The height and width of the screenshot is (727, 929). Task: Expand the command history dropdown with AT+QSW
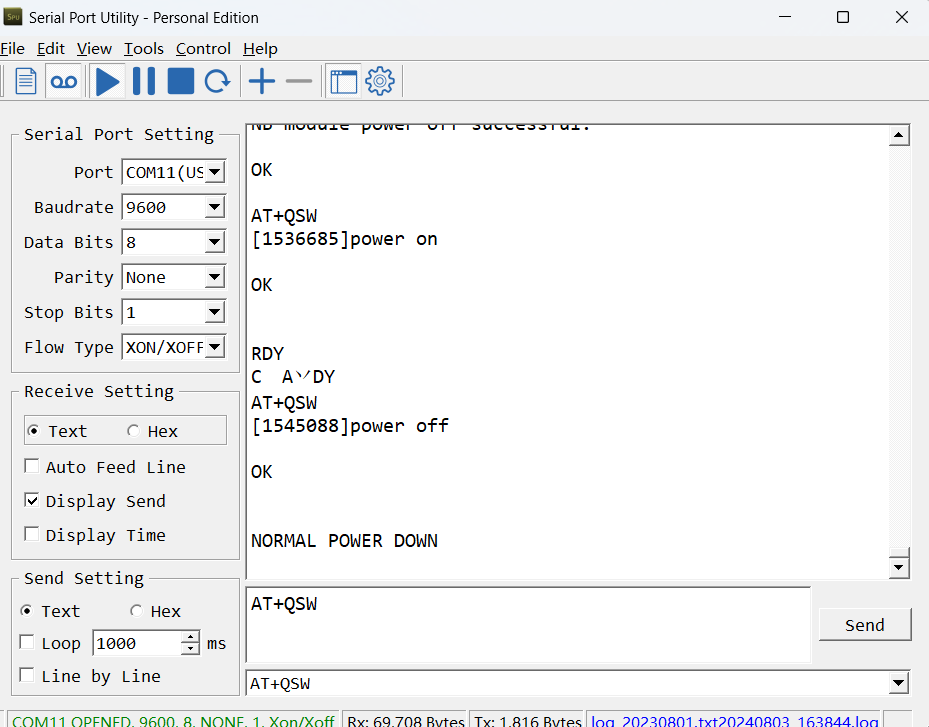[x=899, y=683]
